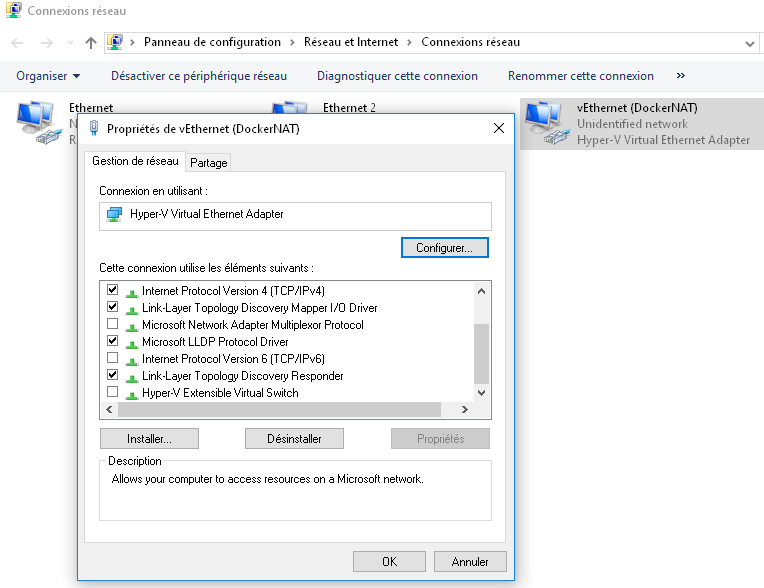Select the vEthernet (DockerNAT) adapter icon
Screen dimensions: 764x588
tap(547, 123)
